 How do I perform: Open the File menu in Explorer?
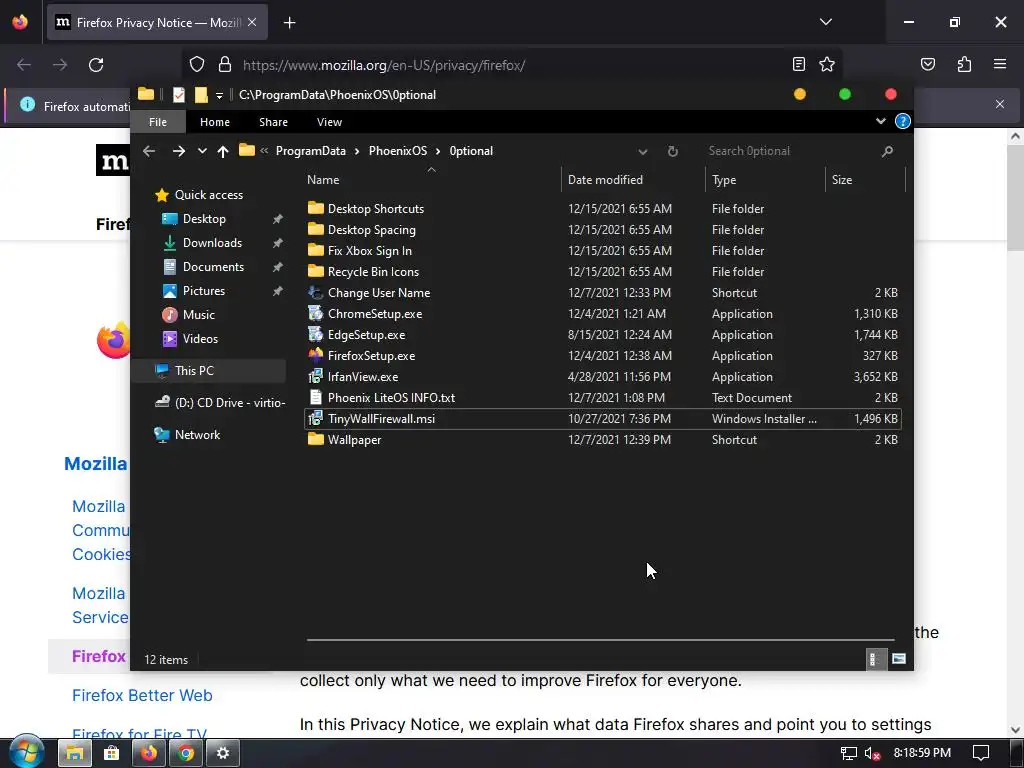(158, 122)
